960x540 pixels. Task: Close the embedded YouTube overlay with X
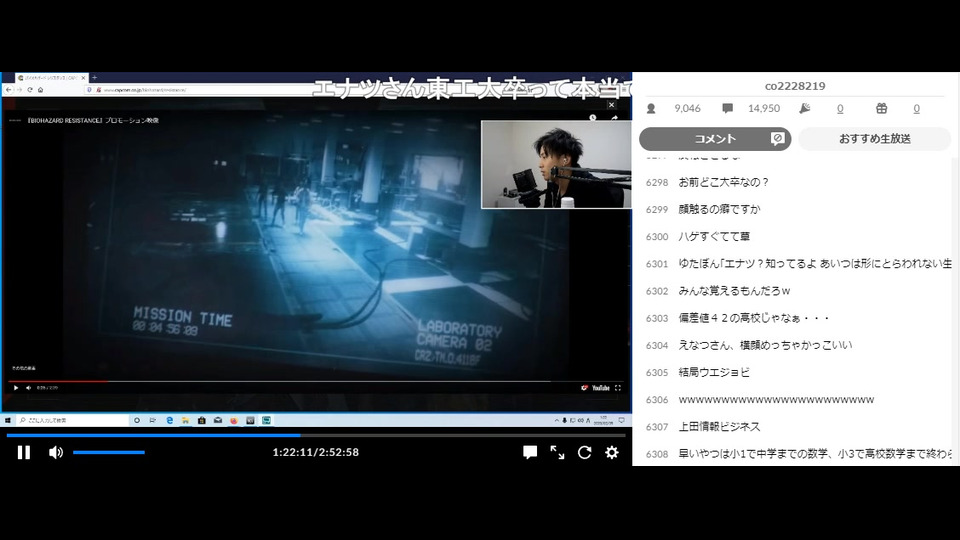tap(611, 105)
